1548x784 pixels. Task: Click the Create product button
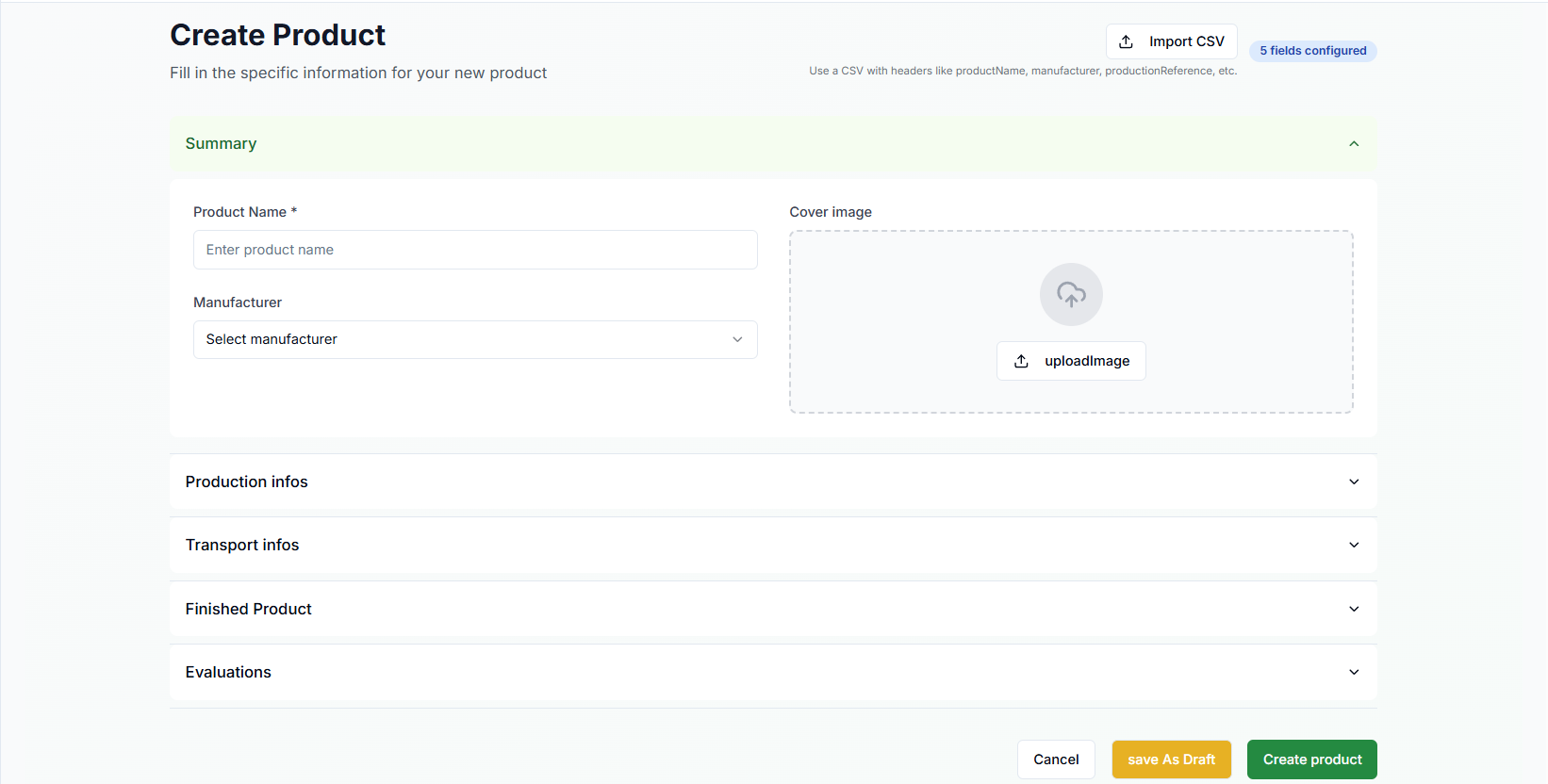coord(1312,759)
